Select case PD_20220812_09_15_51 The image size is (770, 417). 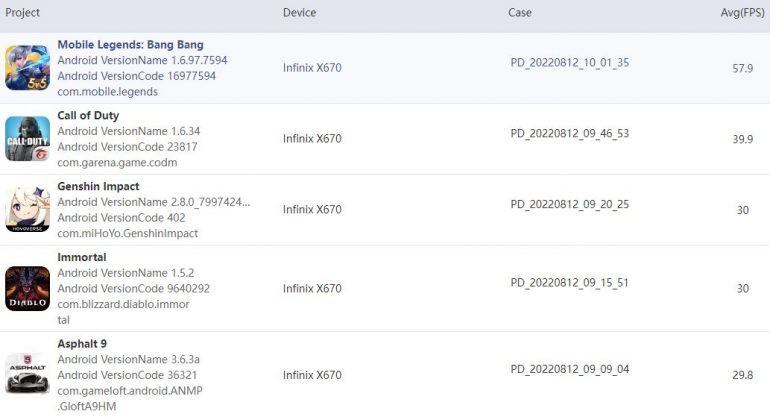[569, 283]
